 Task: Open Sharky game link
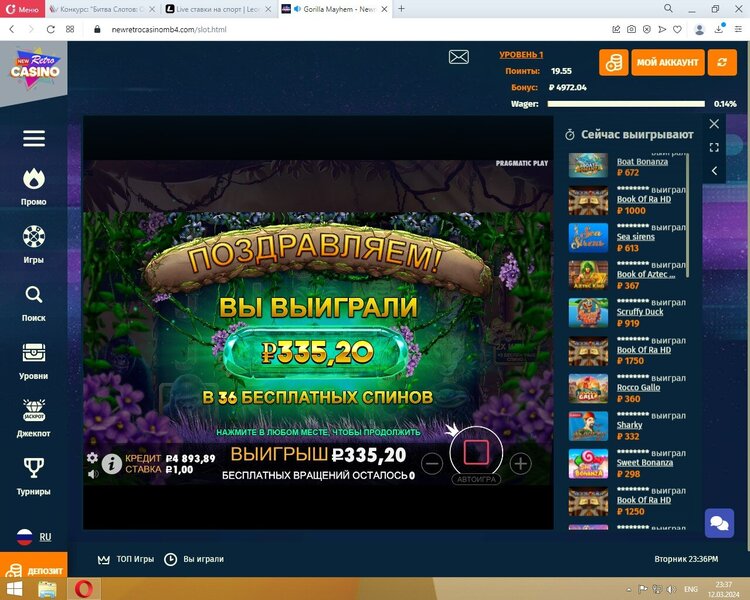click(629, 425)
